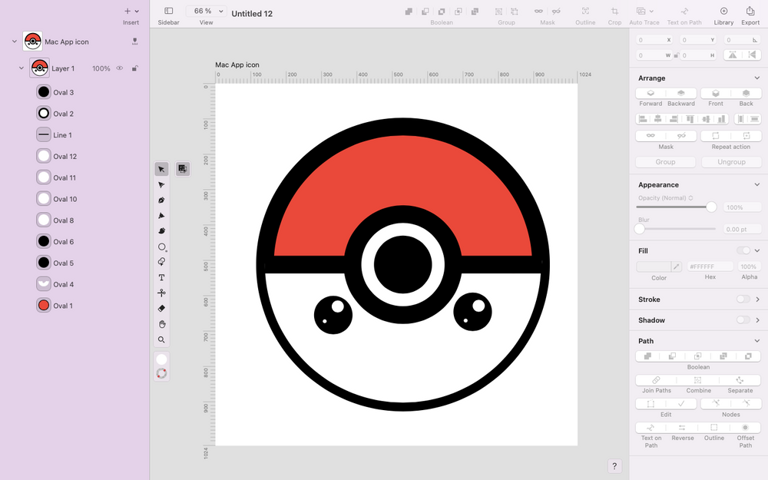Enable the Stroke switch
The width and height of the screenshot is (768, 480).
(744, 299)
